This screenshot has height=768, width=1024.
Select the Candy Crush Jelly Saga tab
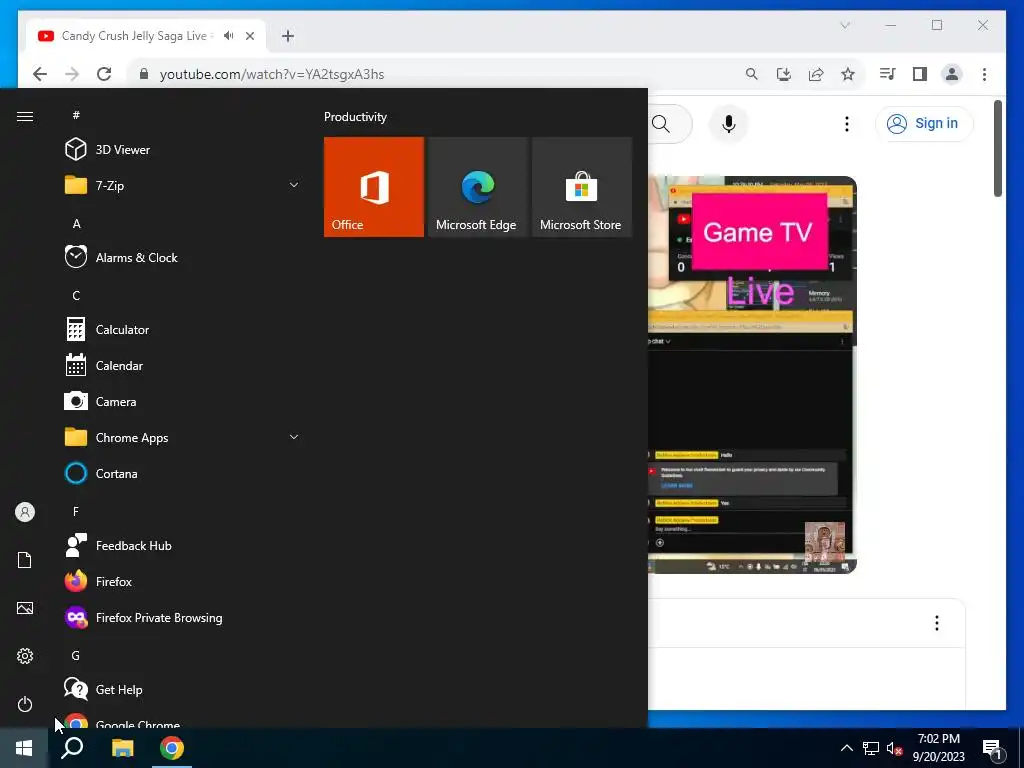click(x=146, y=36)
